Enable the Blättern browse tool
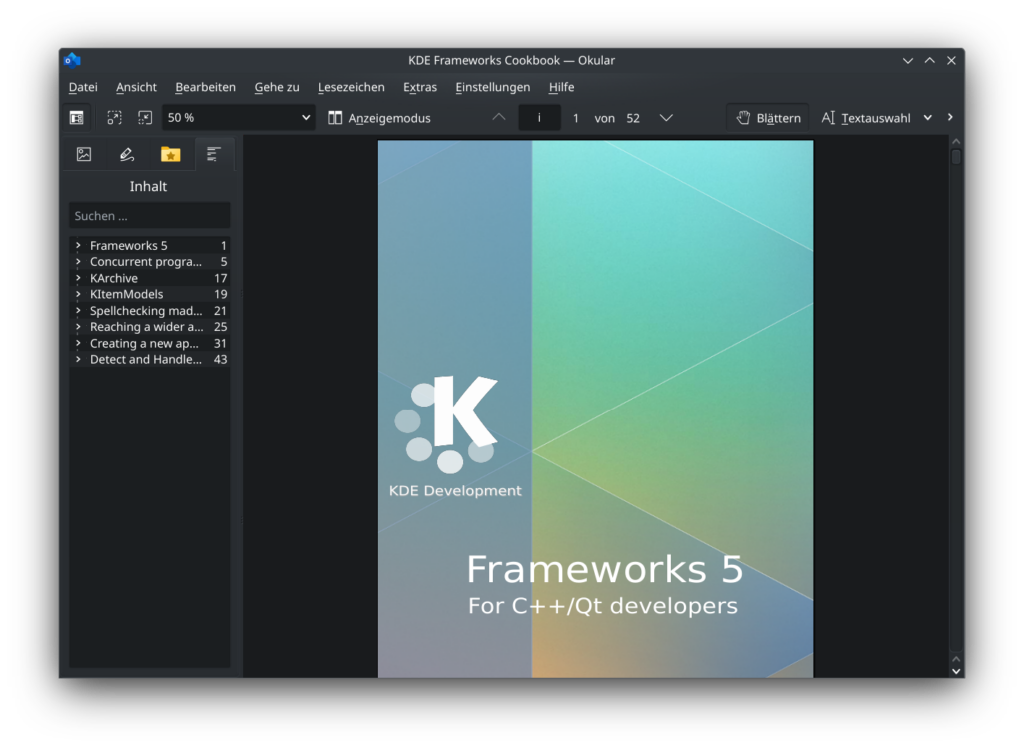Viewport: 1024px width, 748px height. point(768,118)
